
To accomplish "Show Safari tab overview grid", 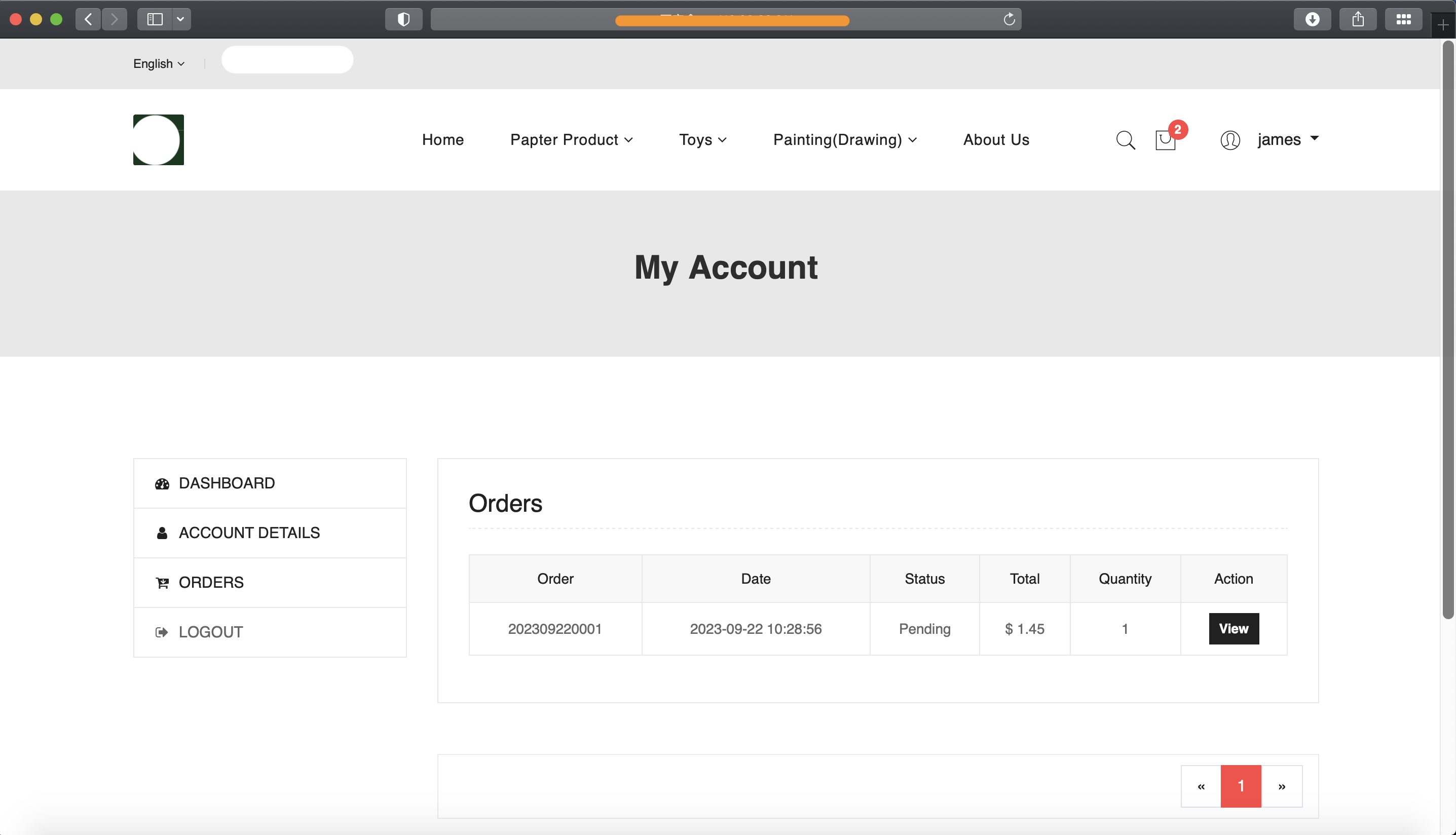I will (x=1403, y=19).
